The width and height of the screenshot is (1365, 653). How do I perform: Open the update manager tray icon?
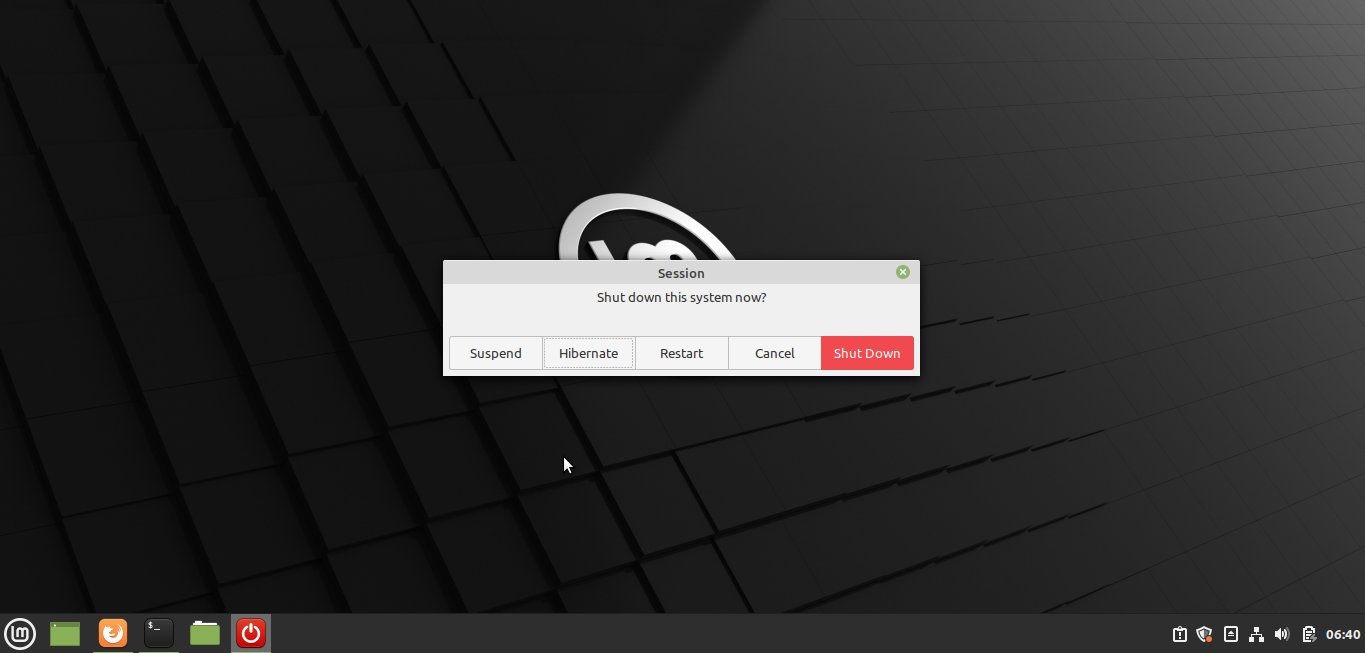coord(1180,633)
